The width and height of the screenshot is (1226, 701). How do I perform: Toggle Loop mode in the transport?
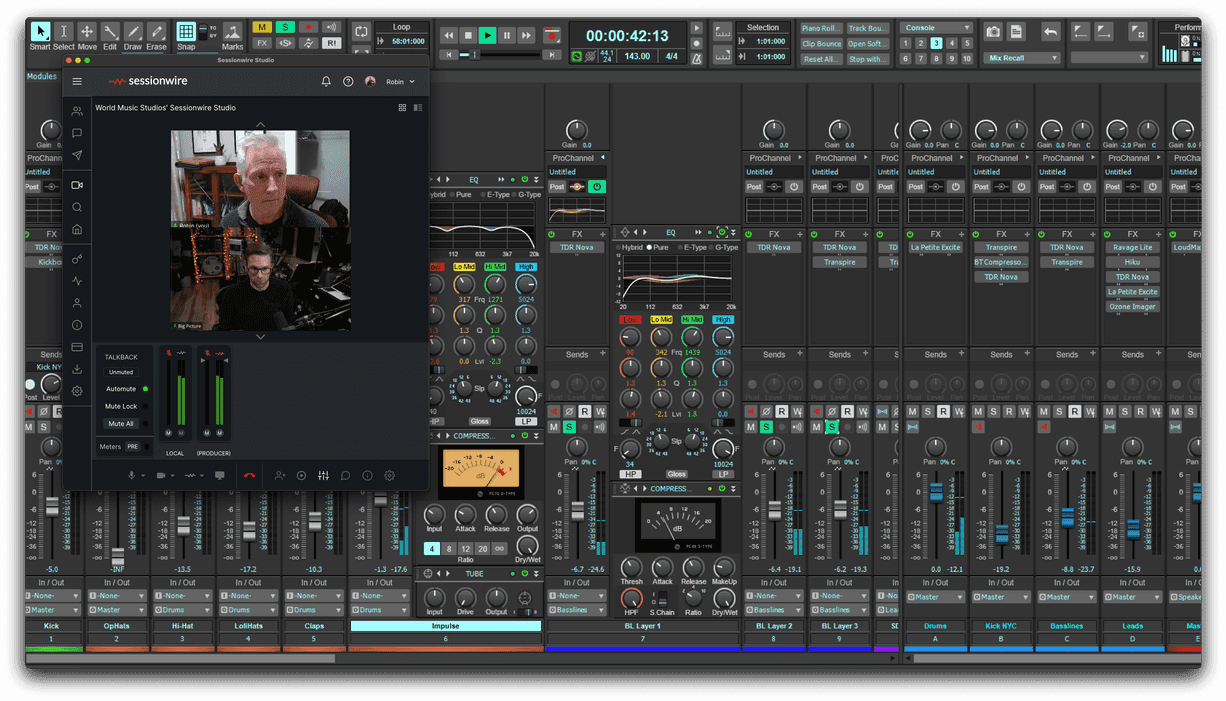tap(362, 33)
